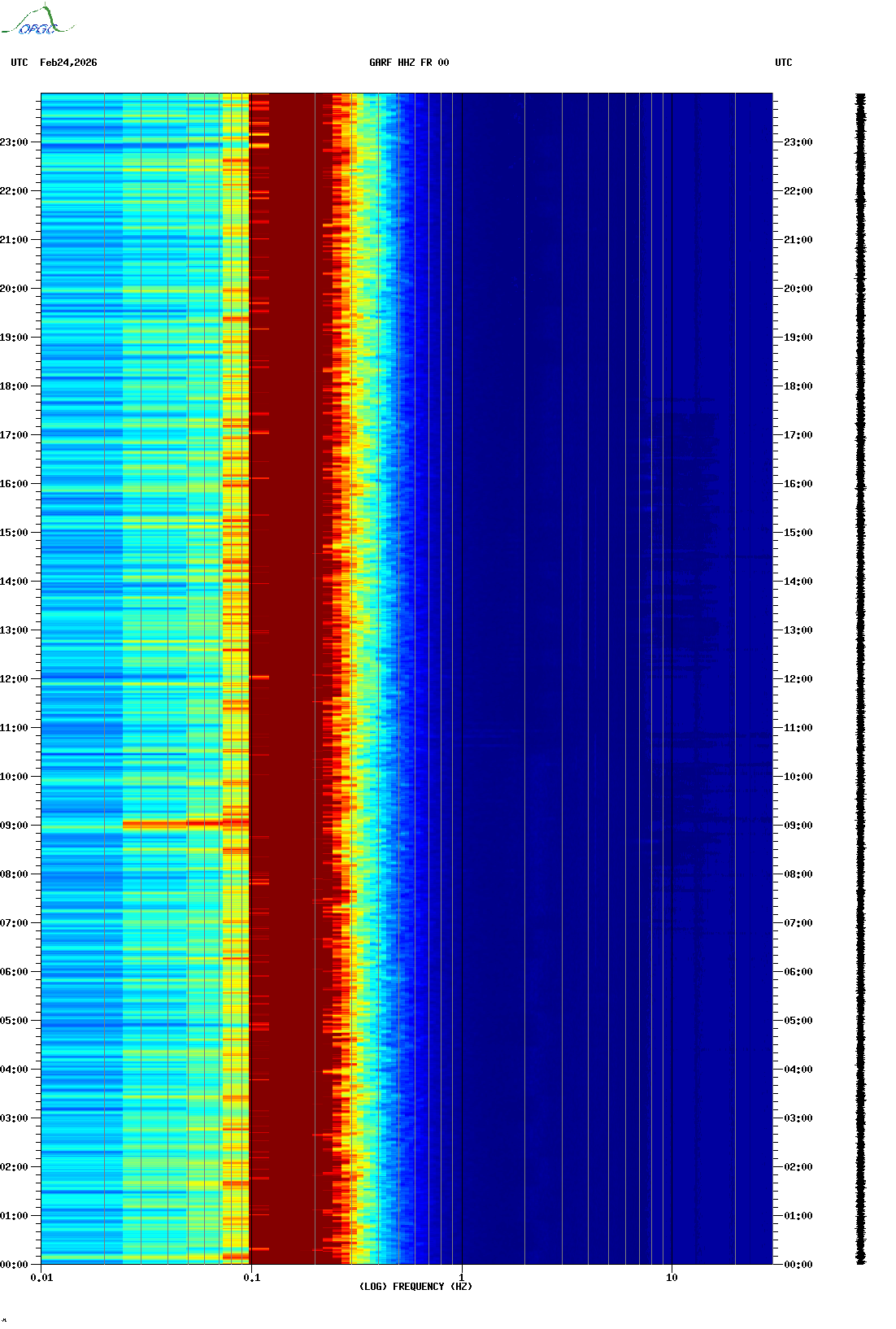Viewport: 896px width, 1329px height.
Task: Click the 10 Hz frequency axis label
Action: tap(672, 1278)
